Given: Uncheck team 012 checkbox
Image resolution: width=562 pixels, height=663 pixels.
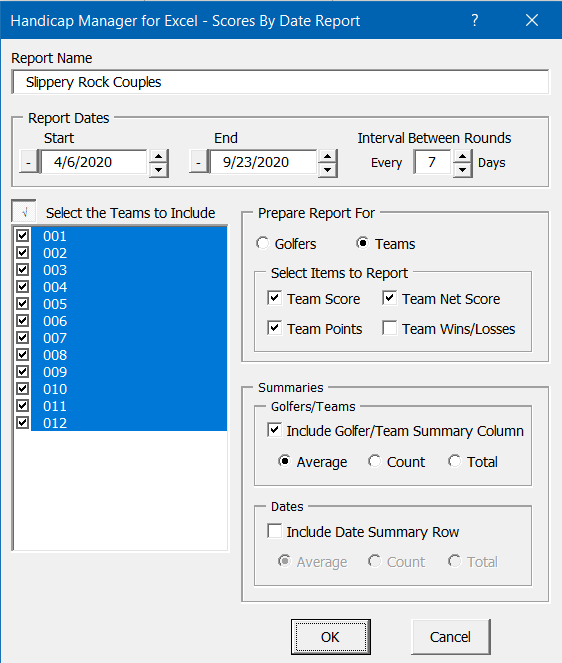Looking at the screenshot, I should pos(22,422).
